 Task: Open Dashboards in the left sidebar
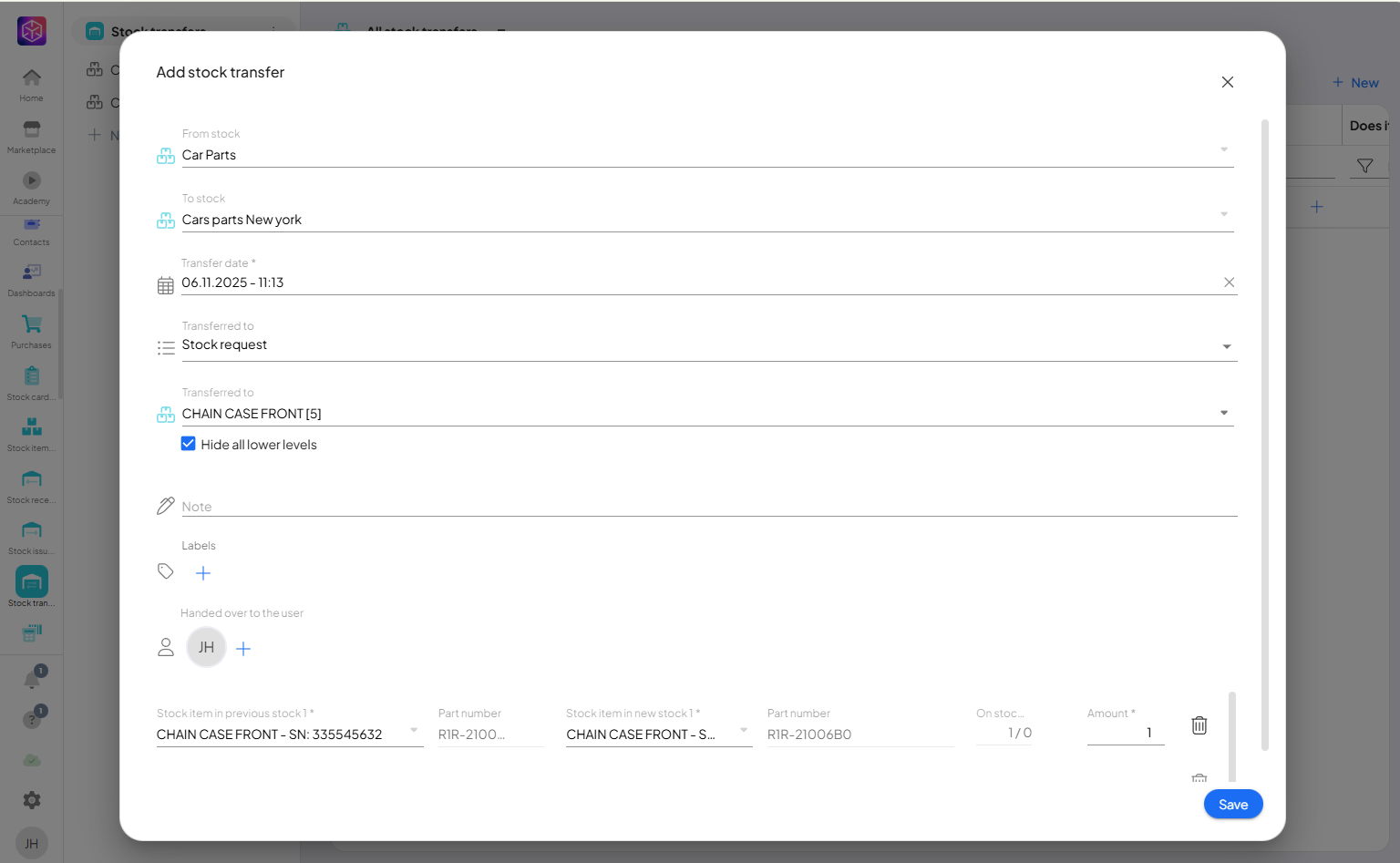(x=31, y=278)
